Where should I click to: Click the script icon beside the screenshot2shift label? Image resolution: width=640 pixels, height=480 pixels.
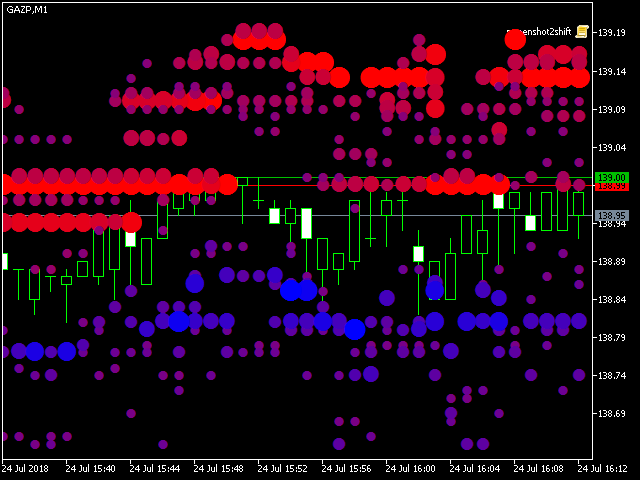click(x=582, y=32)
